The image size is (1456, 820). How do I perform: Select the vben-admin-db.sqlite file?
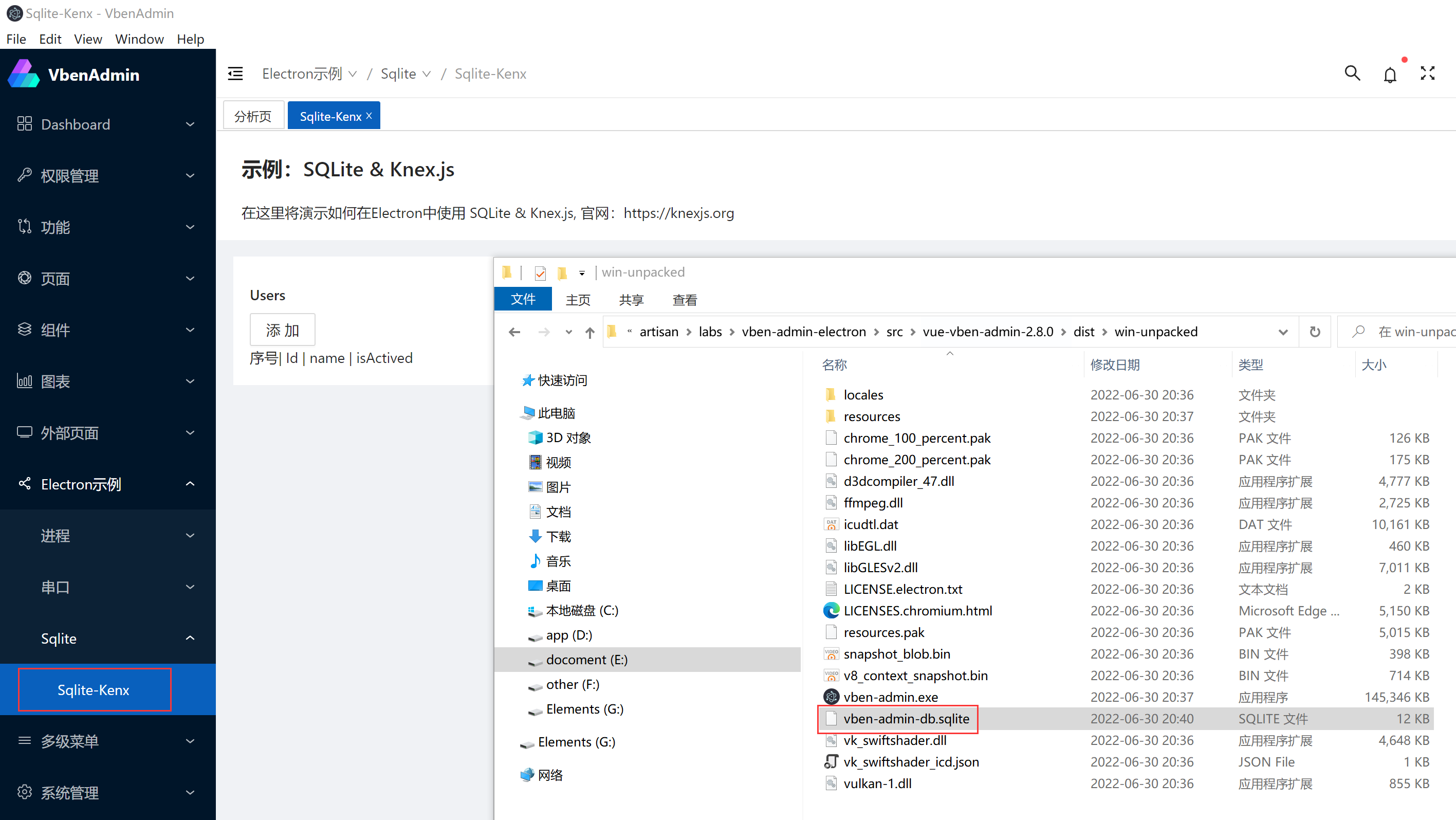tap(906, 719)
